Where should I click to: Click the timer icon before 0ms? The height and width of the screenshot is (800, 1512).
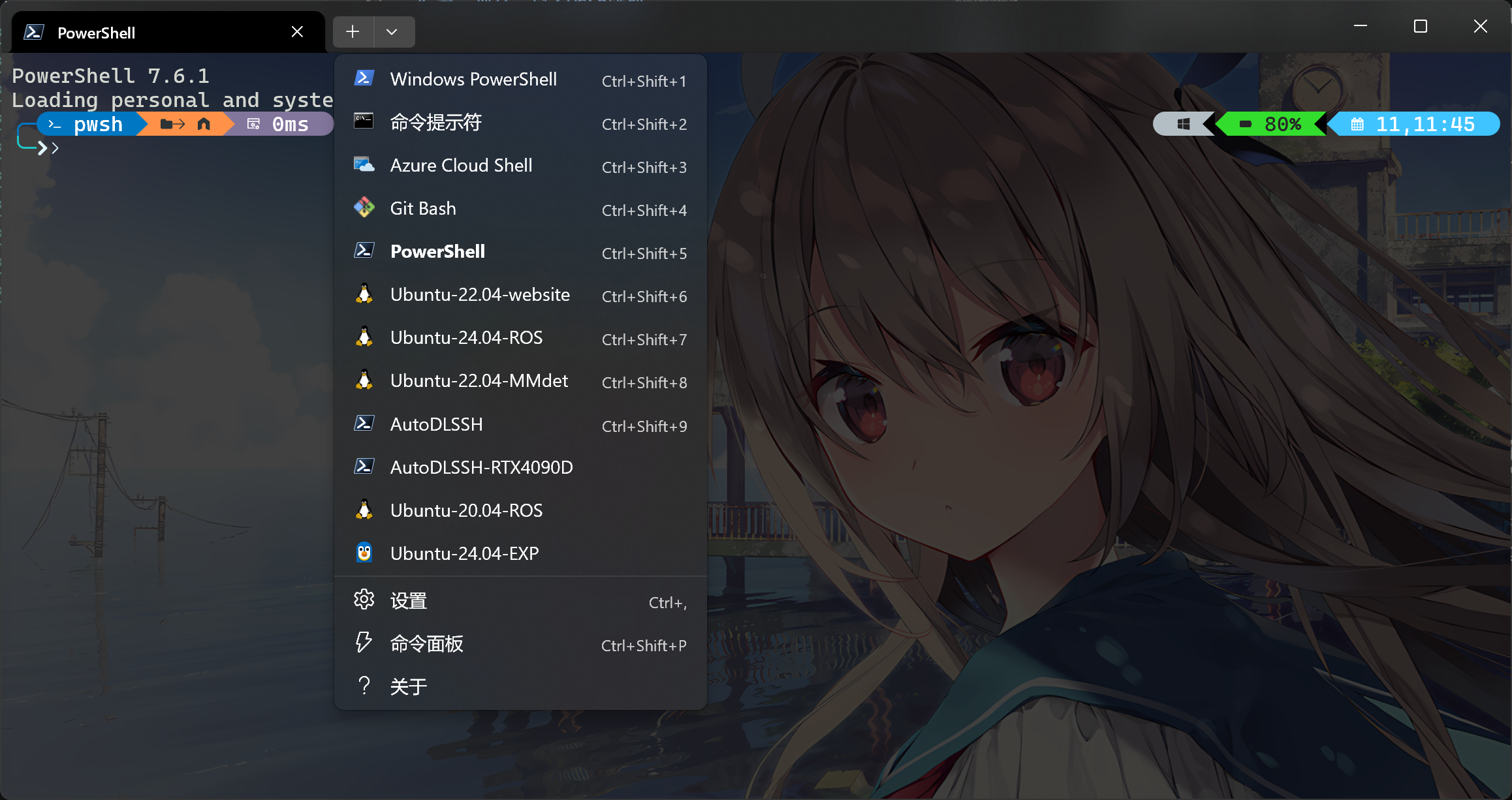(253, 124)
